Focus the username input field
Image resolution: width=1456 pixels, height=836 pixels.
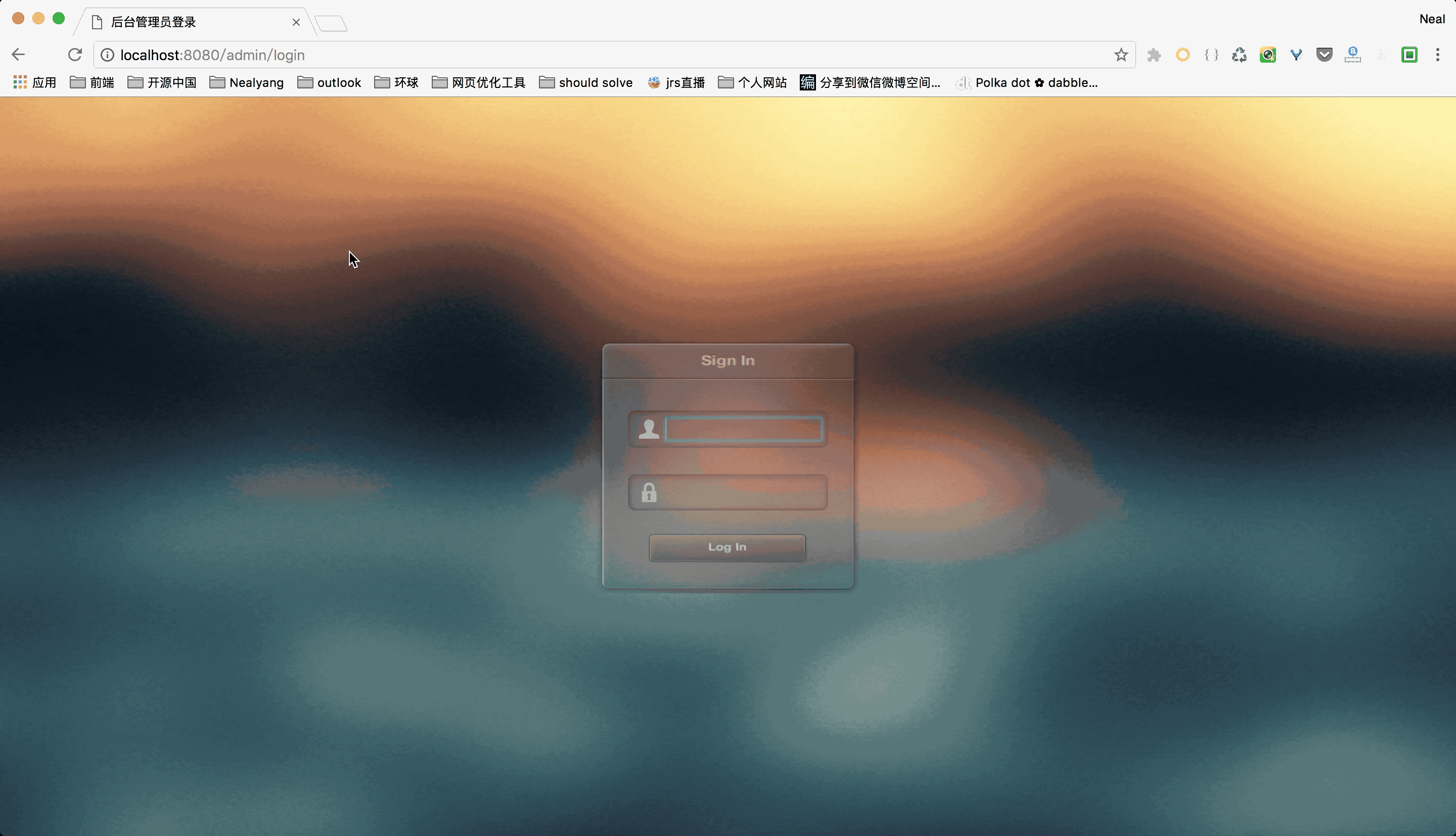744,430
